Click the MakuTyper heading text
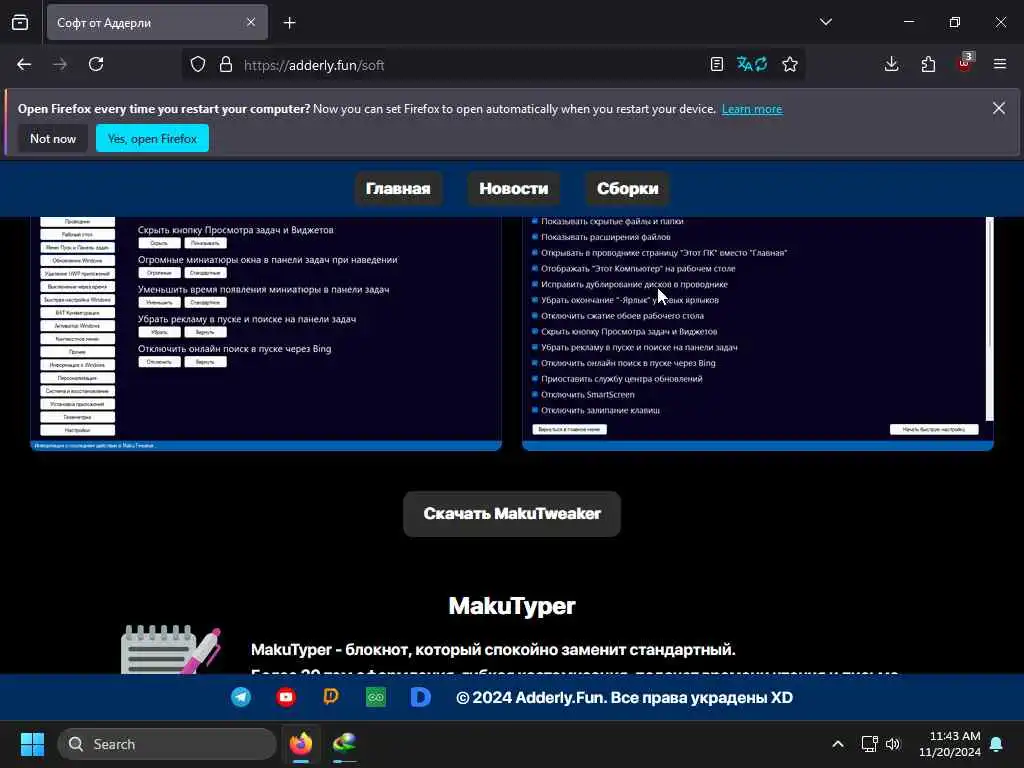The image size is (1024, 768). [512, 605]
